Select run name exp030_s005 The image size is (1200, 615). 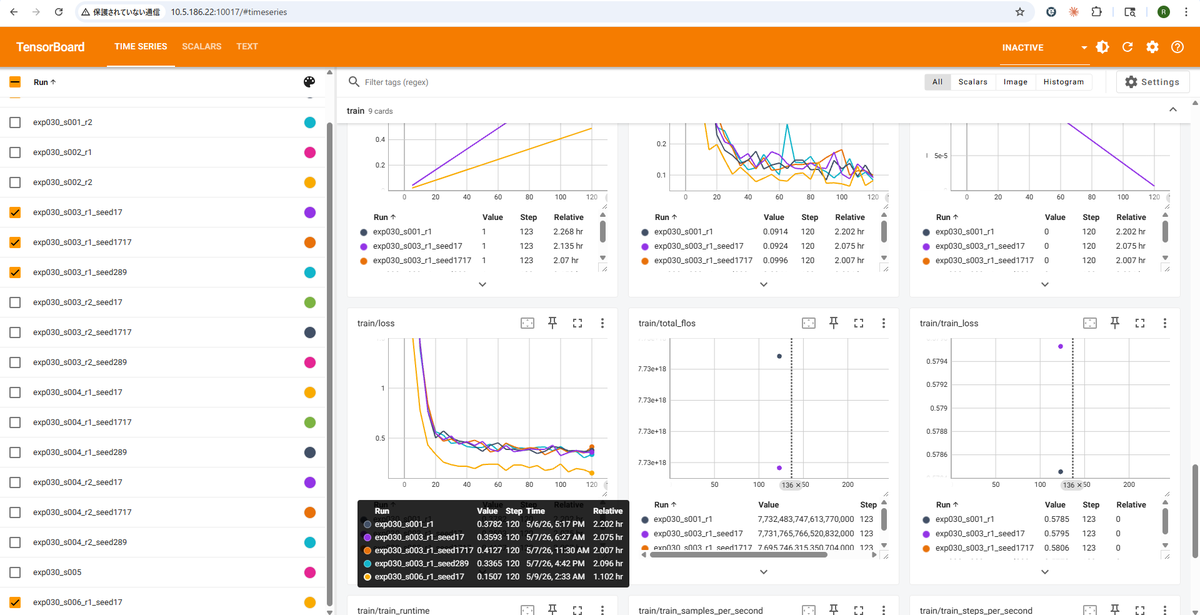57,572
